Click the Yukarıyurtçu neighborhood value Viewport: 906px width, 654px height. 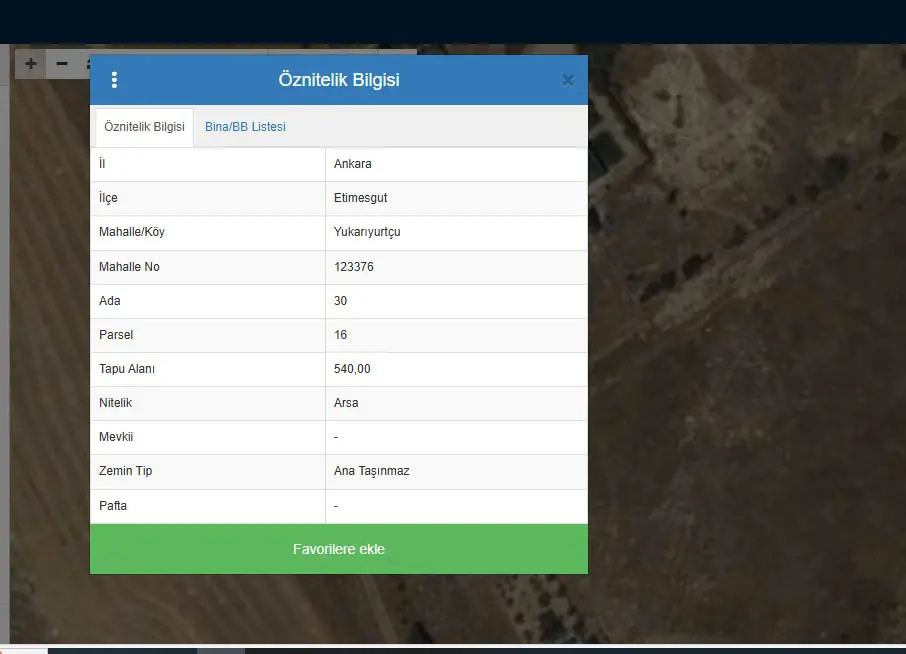click(x=367, y=232)
